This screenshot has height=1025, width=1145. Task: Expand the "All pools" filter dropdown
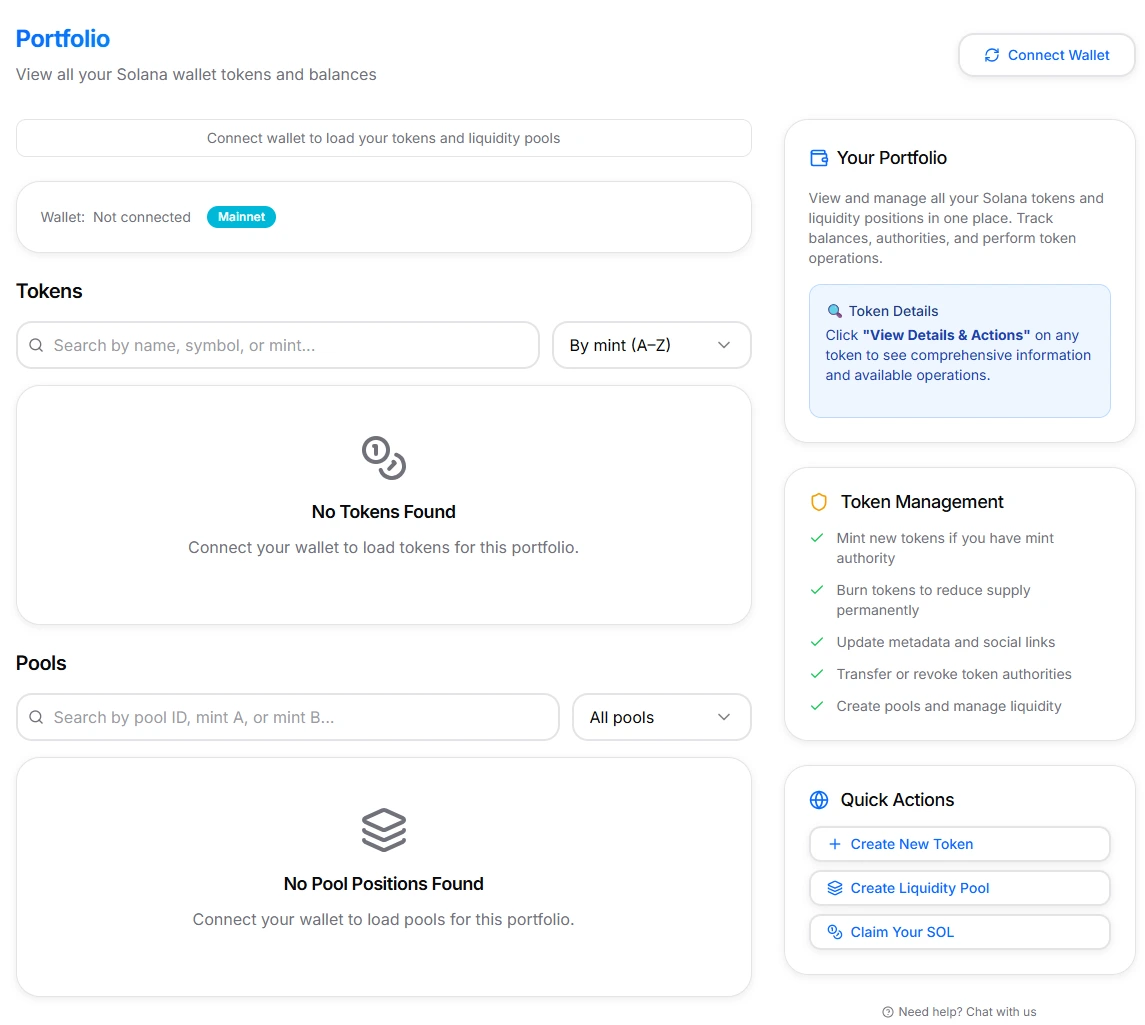coord(661,717)
